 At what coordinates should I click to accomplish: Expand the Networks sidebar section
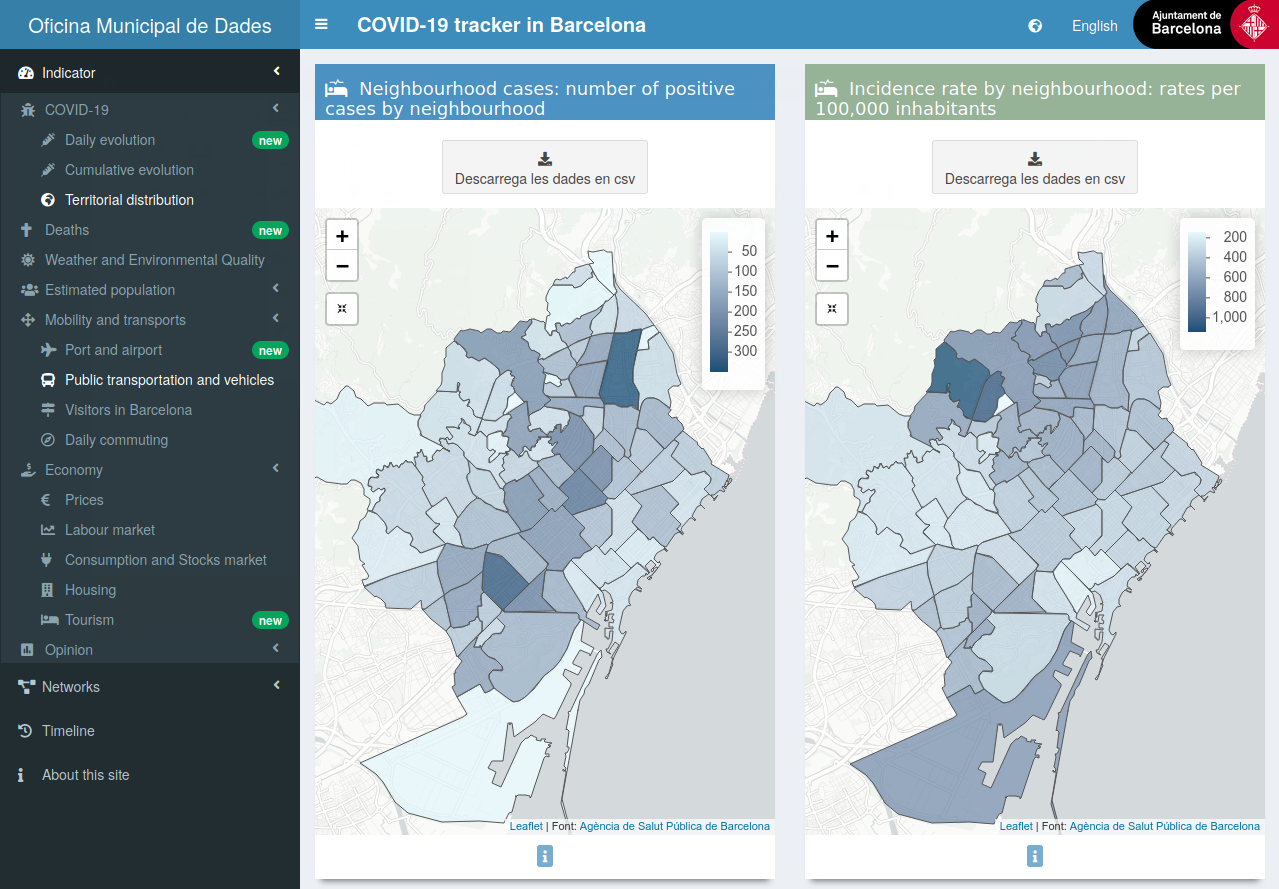[x=150, y=687]
